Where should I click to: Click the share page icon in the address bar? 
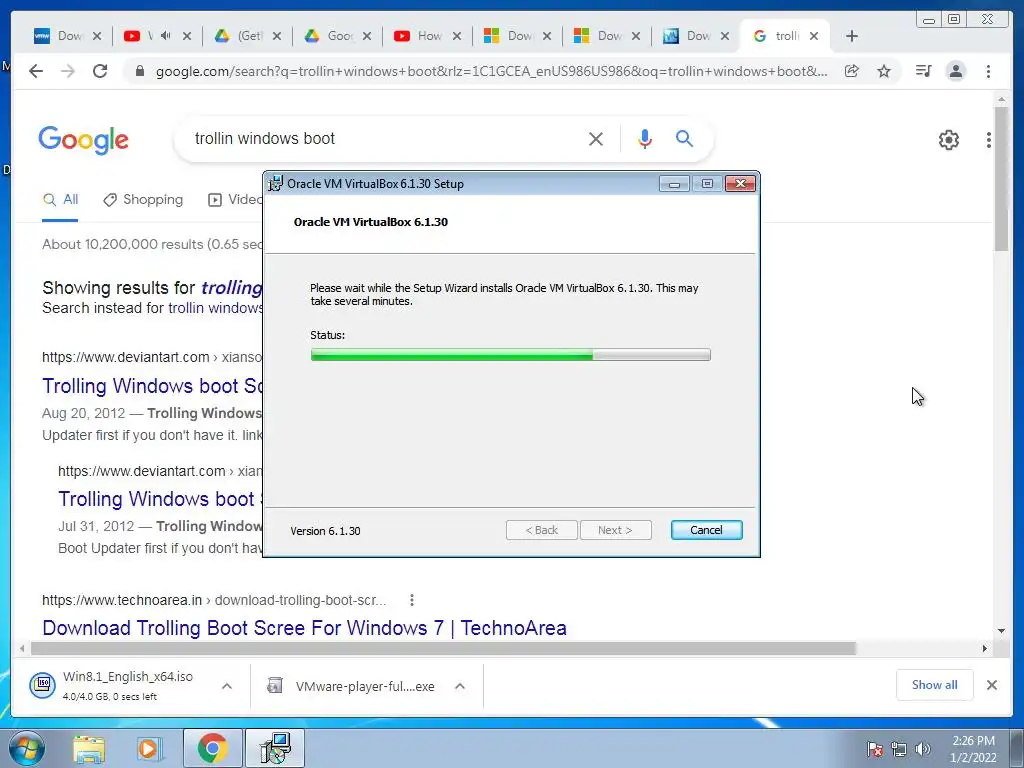coord(852,71)
